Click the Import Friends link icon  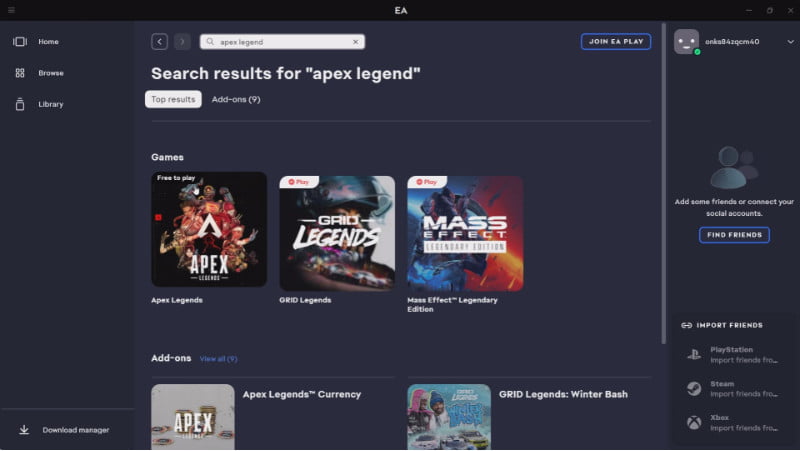coord(687,325)
